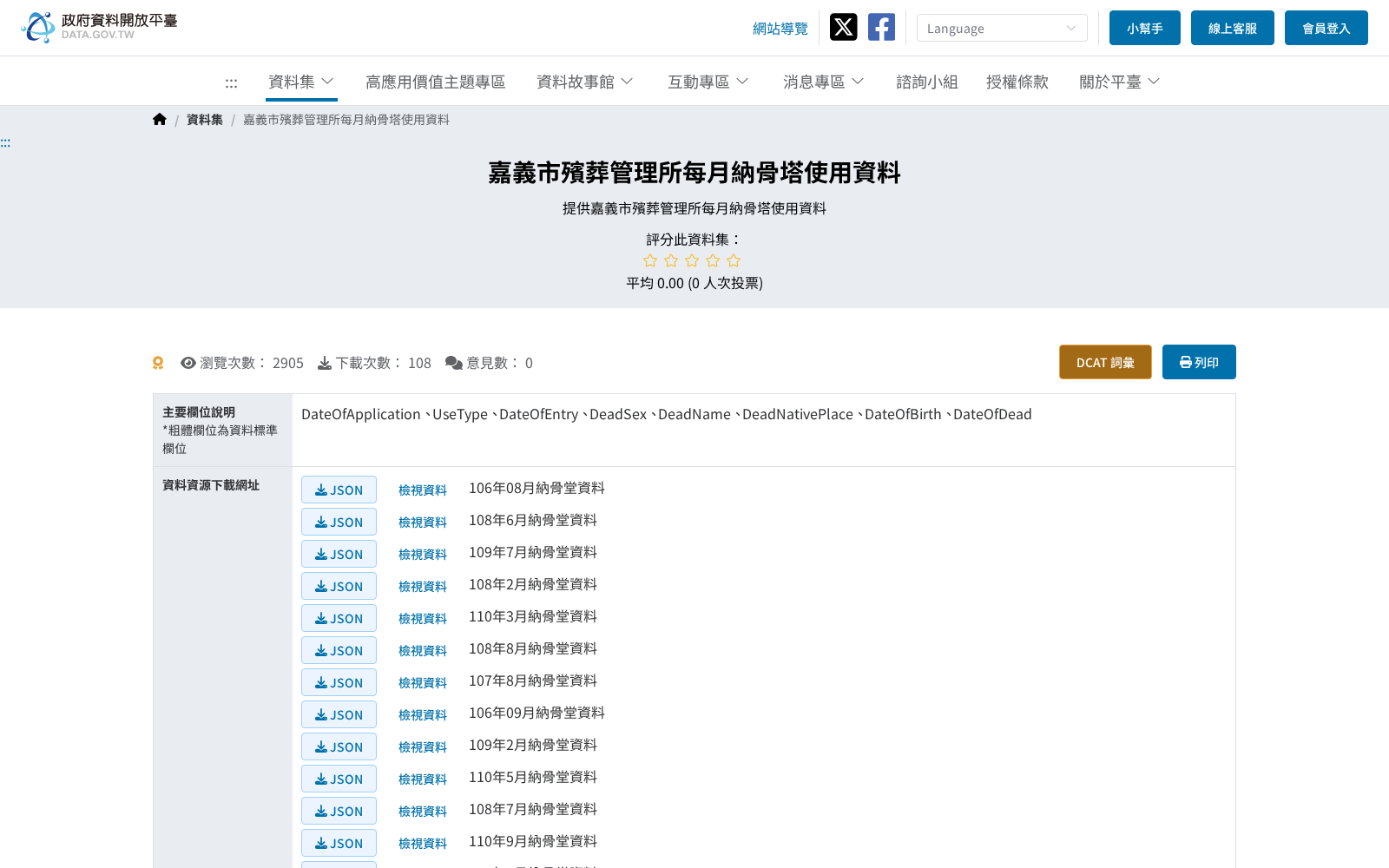View data (檢視資料) for 108年6月納骨堂資料
This screenshot has width=1389, height=868.
tap(423, 523)
